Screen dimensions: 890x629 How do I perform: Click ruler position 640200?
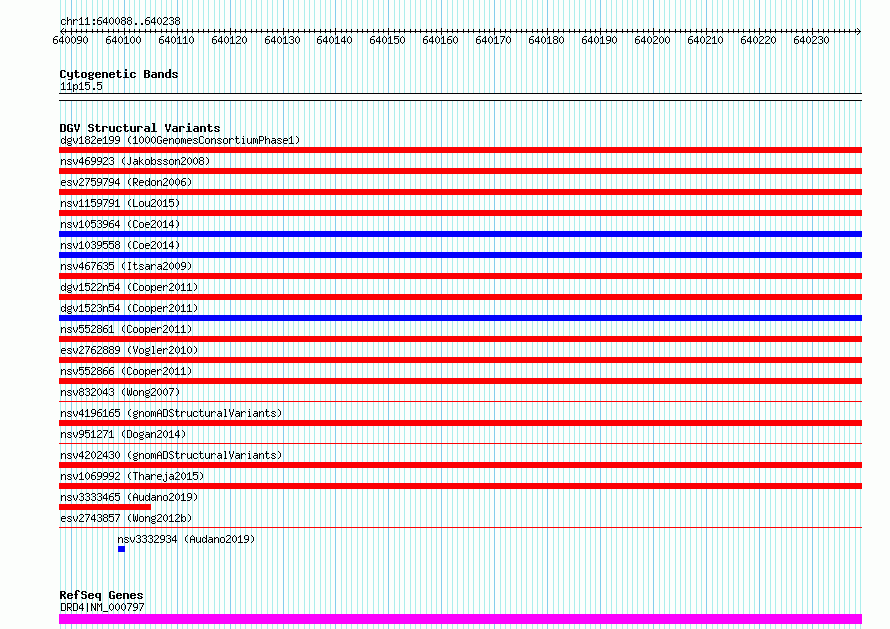652,40
